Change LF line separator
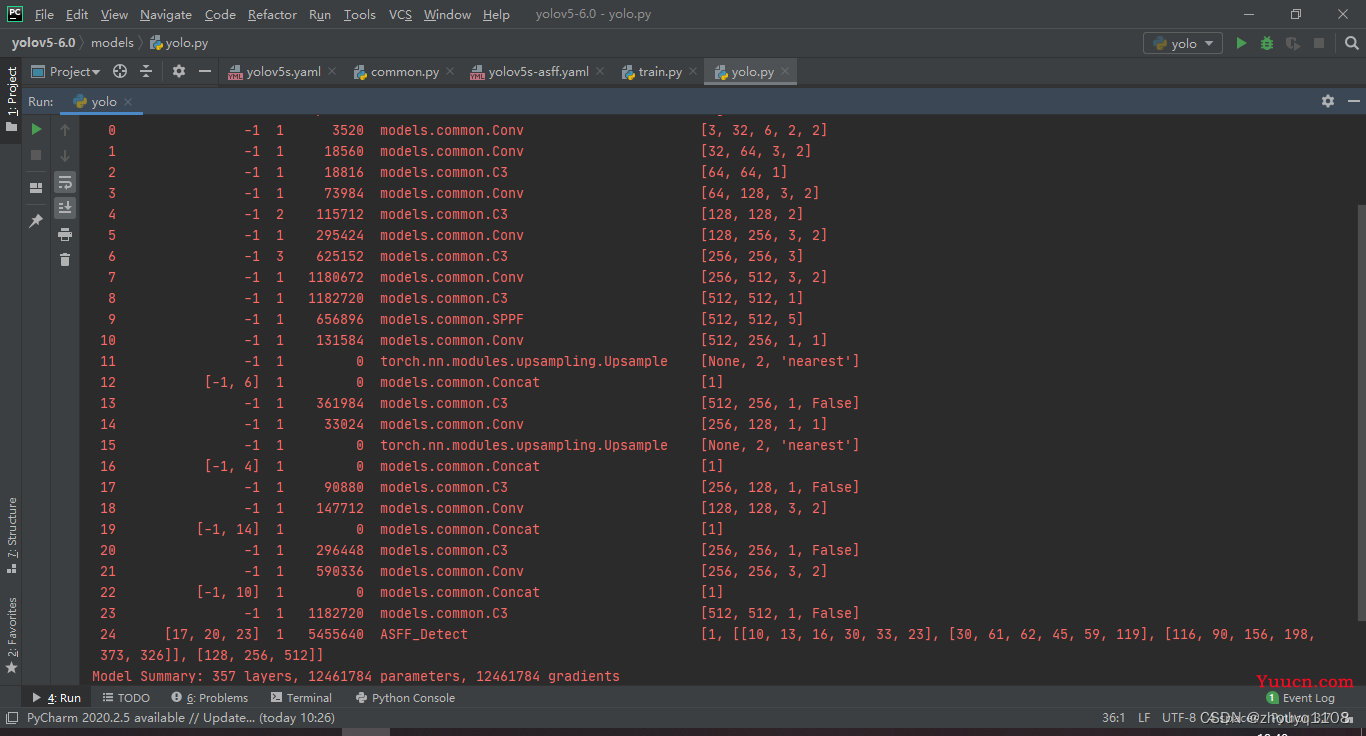This screenshot has height=736, width=1366. pos(1144,718)
